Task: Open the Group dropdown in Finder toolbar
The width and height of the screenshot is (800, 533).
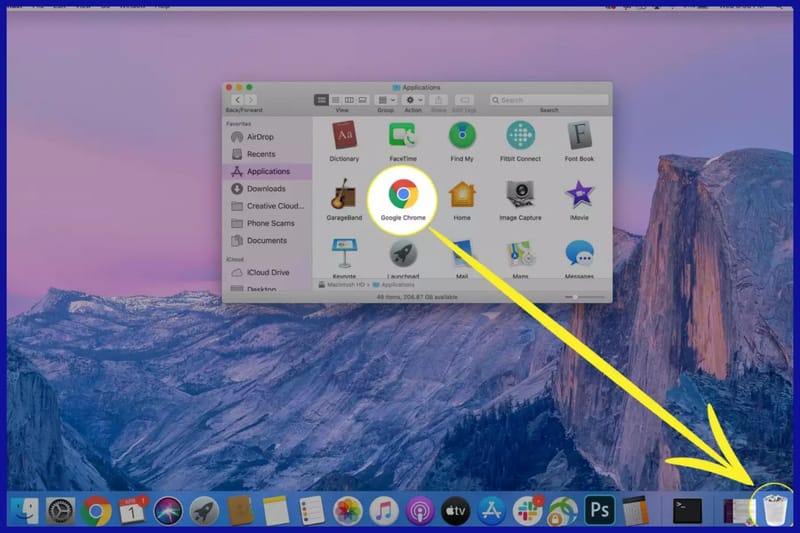Action: (x=386, y=100)
